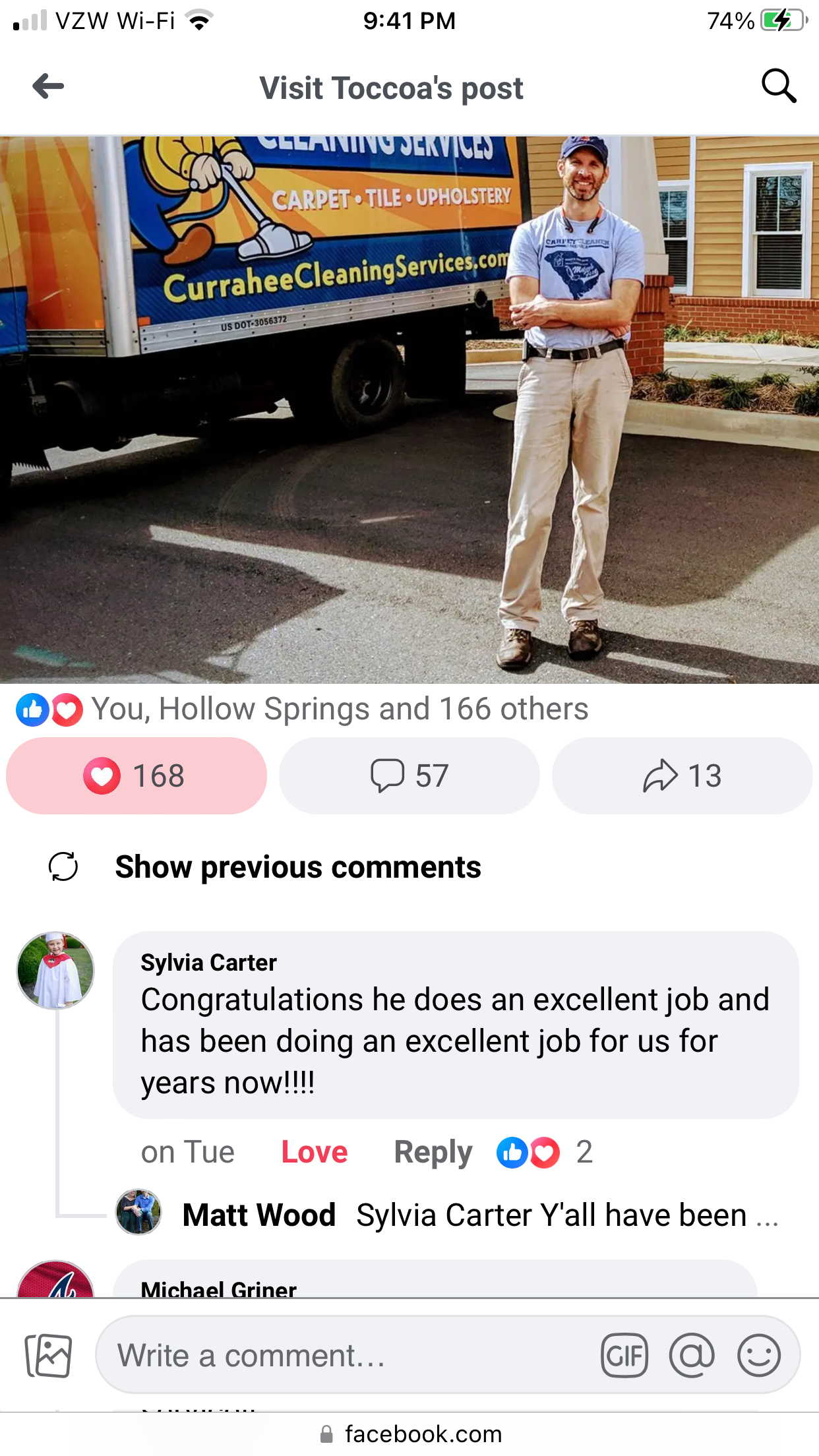The image size is (819, 1456).
Task: Open the Currahee Cleaning Services truck photo
Action: [x=409, y=409]
